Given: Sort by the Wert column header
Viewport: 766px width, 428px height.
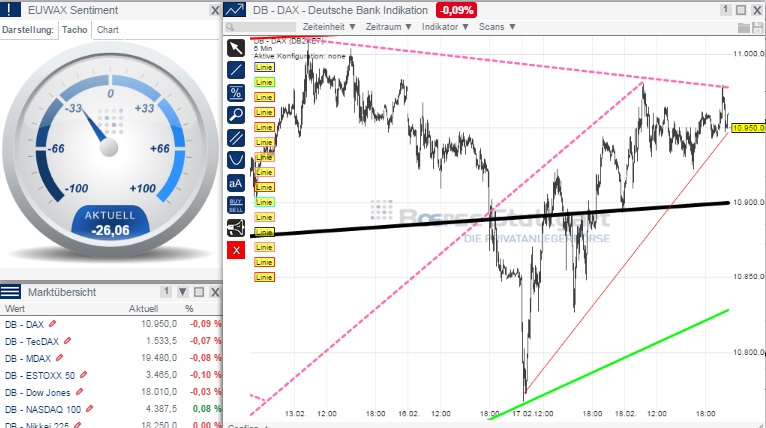Looking at the screenshot, I should point(15,309).
